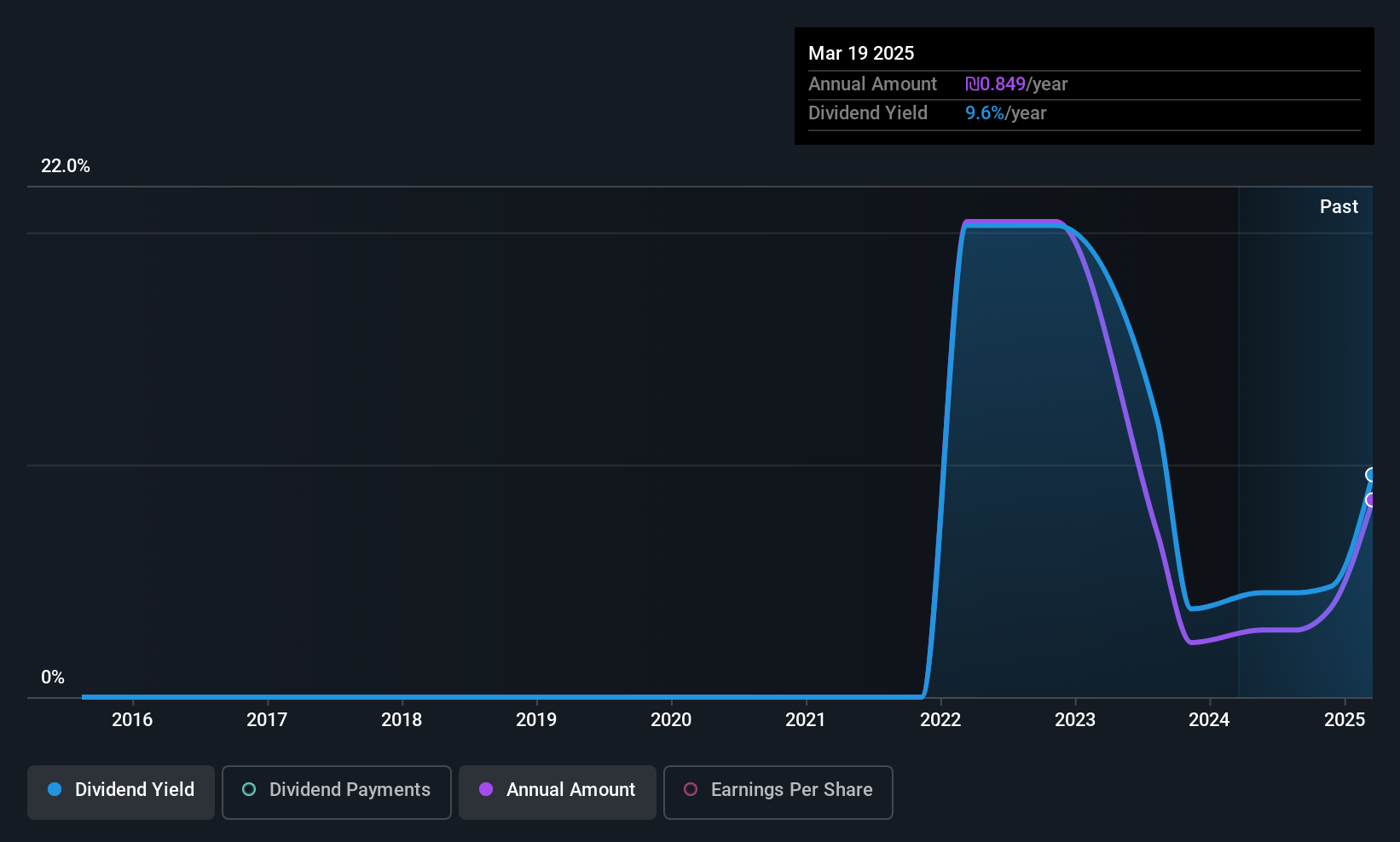Click the 2020 x-axis label

(671, 720)
